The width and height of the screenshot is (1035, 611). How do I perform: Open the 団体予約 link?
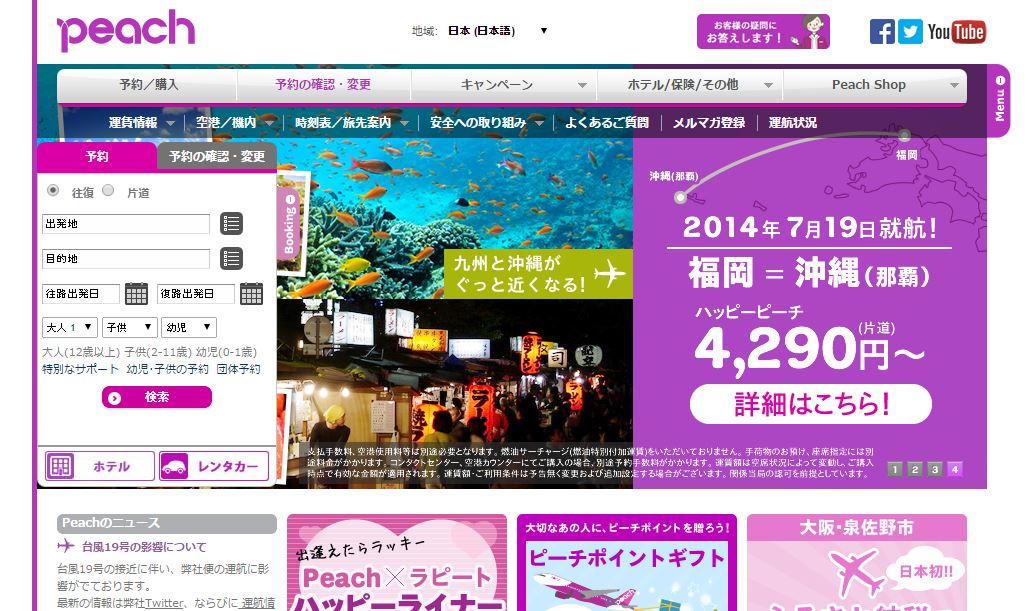tap(238, 370)
